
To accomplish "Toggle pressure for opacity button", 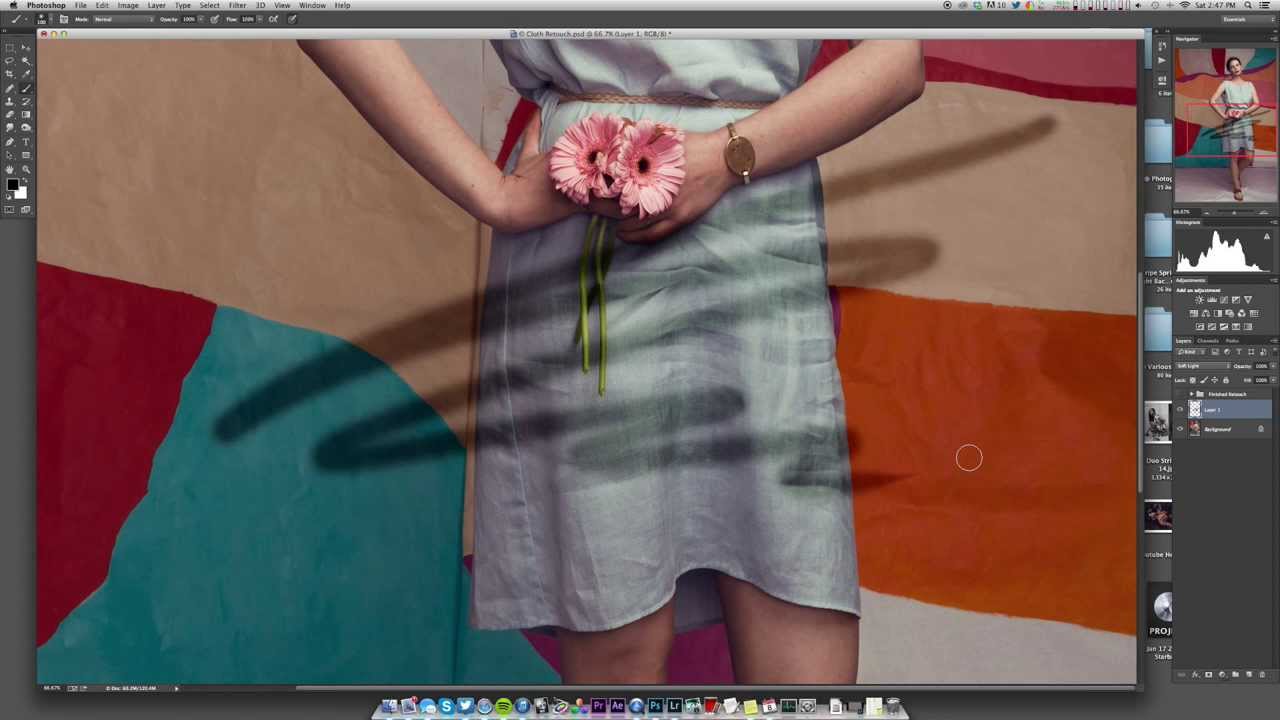I will pos(214,19).
